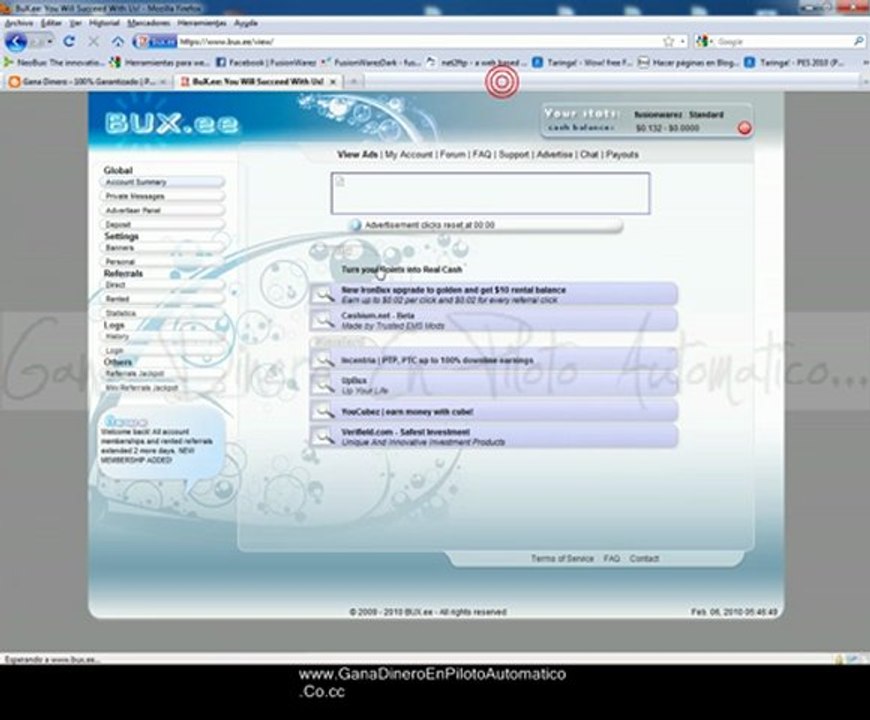
Task: Close the BuX.ee tab
Action: (333, 82)
